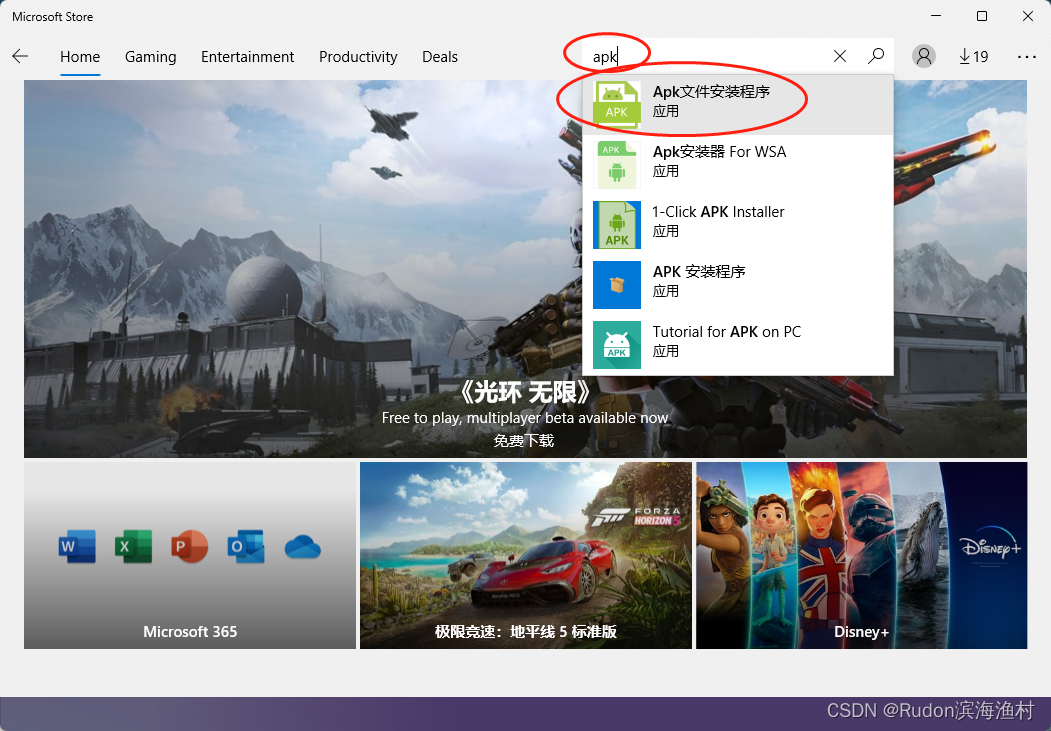Select the 1-Click APK Installer suggestion

point(738,225)
